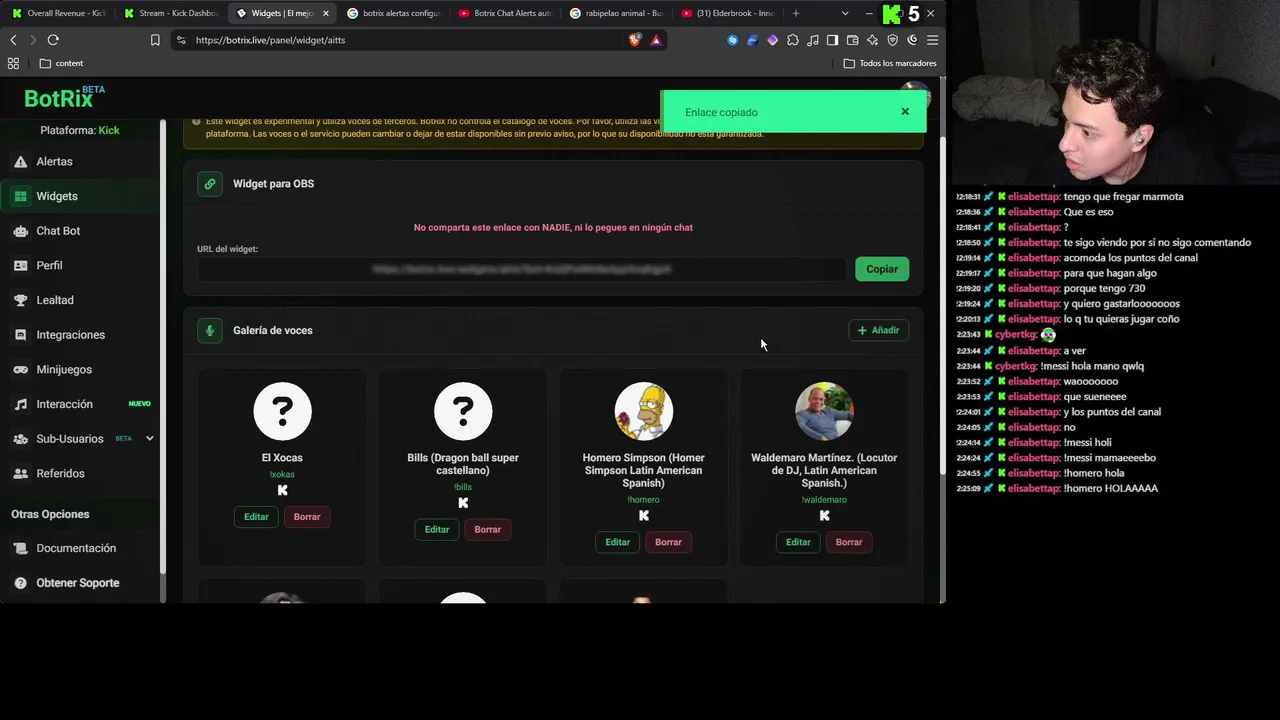Click the microphone icon beside Galería de voces

[210, 330]
